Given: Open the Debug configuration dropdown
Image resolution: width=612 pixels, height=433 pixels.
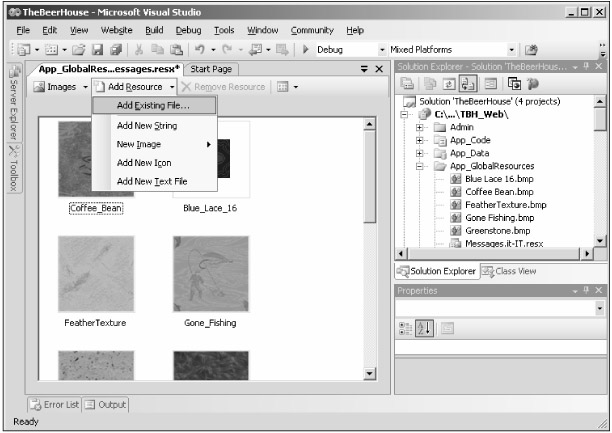Looking at the screenshot, I should click(x=345, y=49).
